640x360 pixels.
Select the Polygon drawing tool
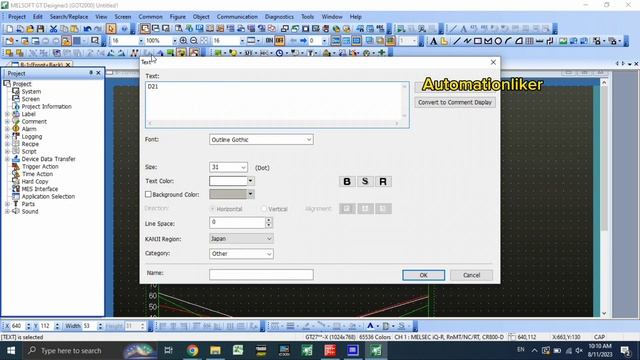[x=488, y=41]
